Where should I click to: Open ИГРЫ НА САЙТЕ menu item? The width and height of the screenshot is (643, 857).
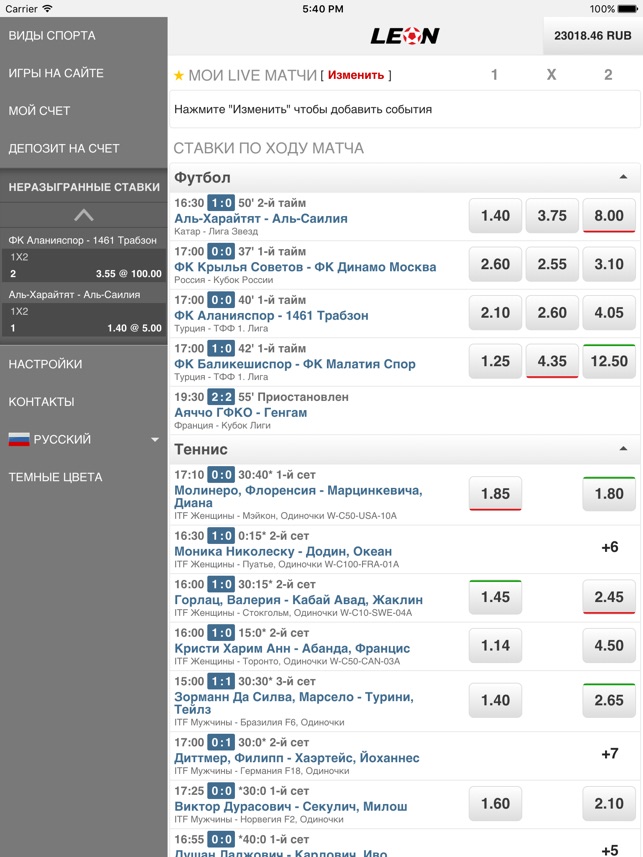pyautogui.click(x=56, y=73)
